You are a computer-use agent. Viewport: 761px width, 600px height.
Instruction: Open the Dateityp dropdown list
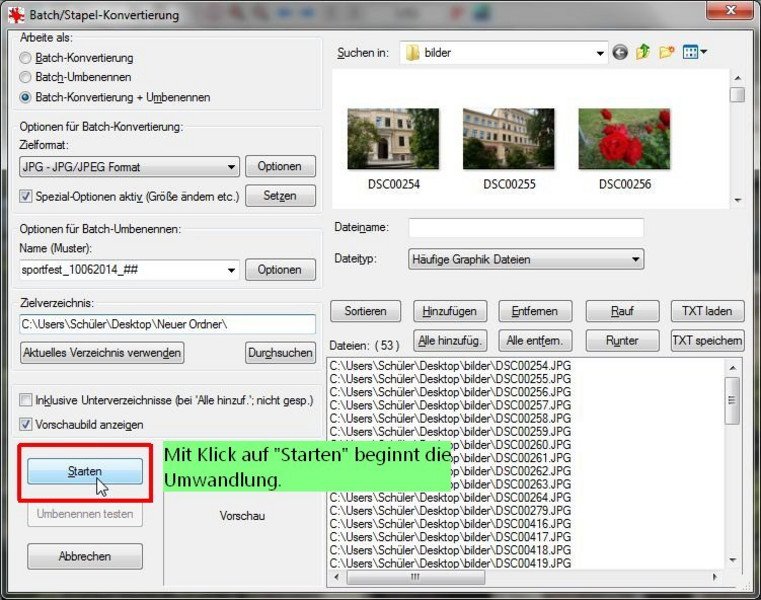point(635,260)
